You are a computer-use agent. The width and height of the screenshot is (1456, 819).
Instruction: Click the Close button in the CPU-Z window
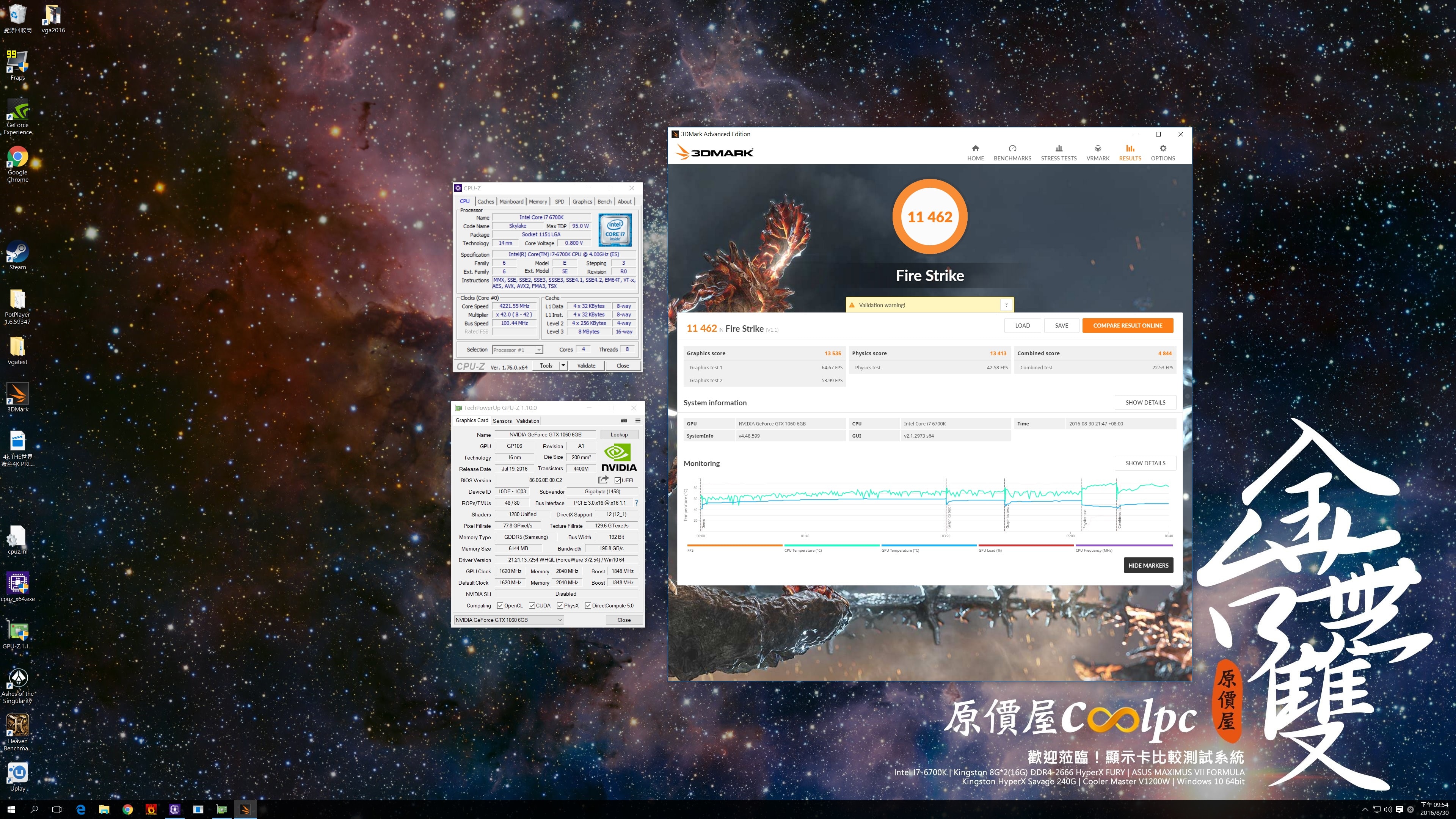click(x=622, y=366)
